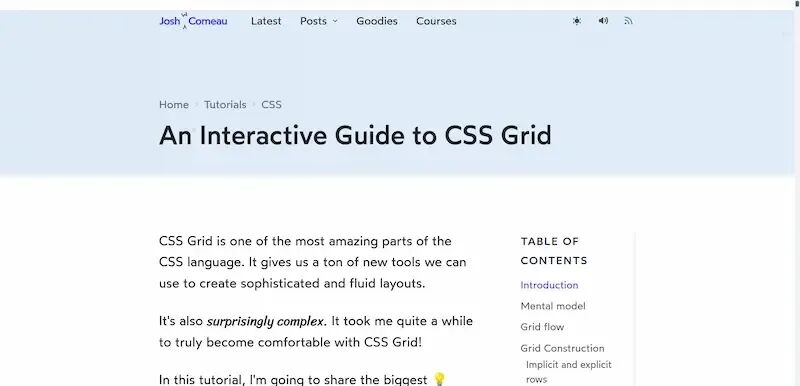800x386 pixels.
Task: Go to Home breadcrumb
Action: pyautogui.click(x=173, y=105)
